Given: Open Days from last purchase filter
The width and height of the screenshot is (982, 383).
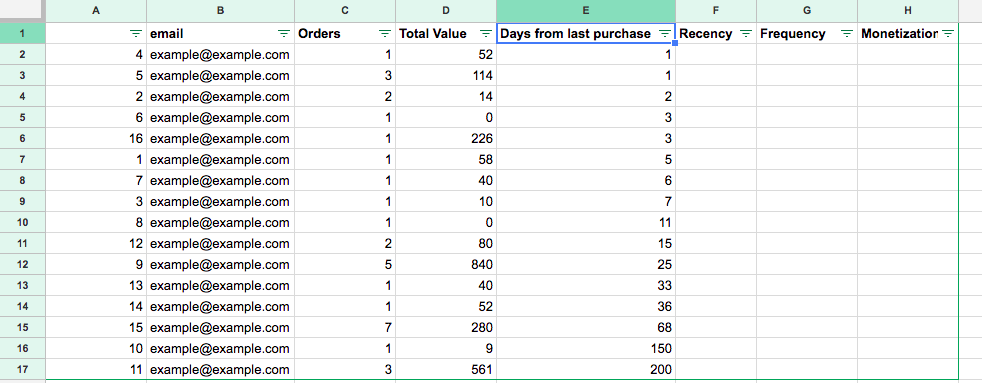Looking at the screenshot, I should 664,34.
